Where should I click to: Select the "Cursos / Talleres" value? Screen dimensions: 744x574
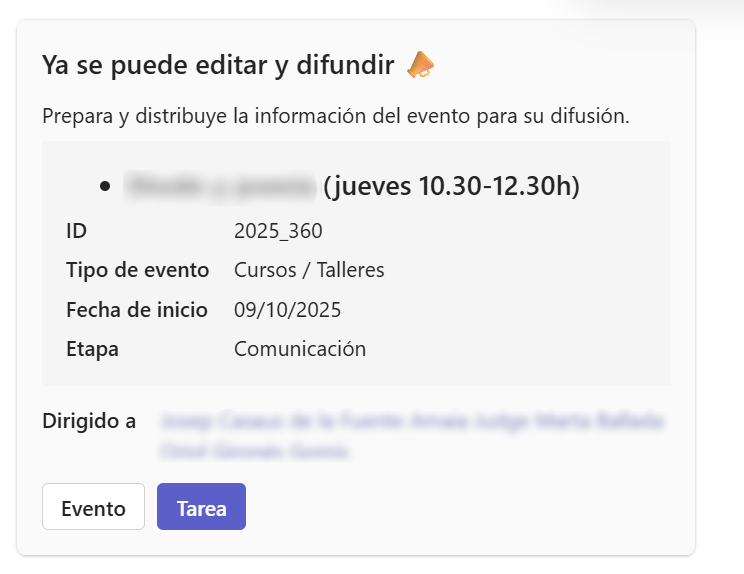pos(309,270)
